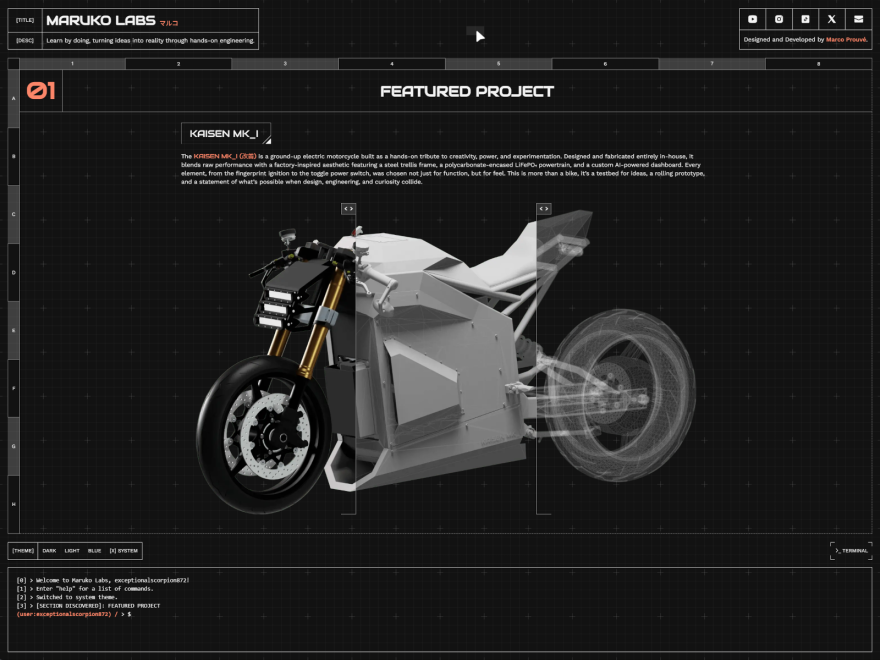Select the System theme option
The width and height of the screenshot is (880, 660).
click(123, 551)
